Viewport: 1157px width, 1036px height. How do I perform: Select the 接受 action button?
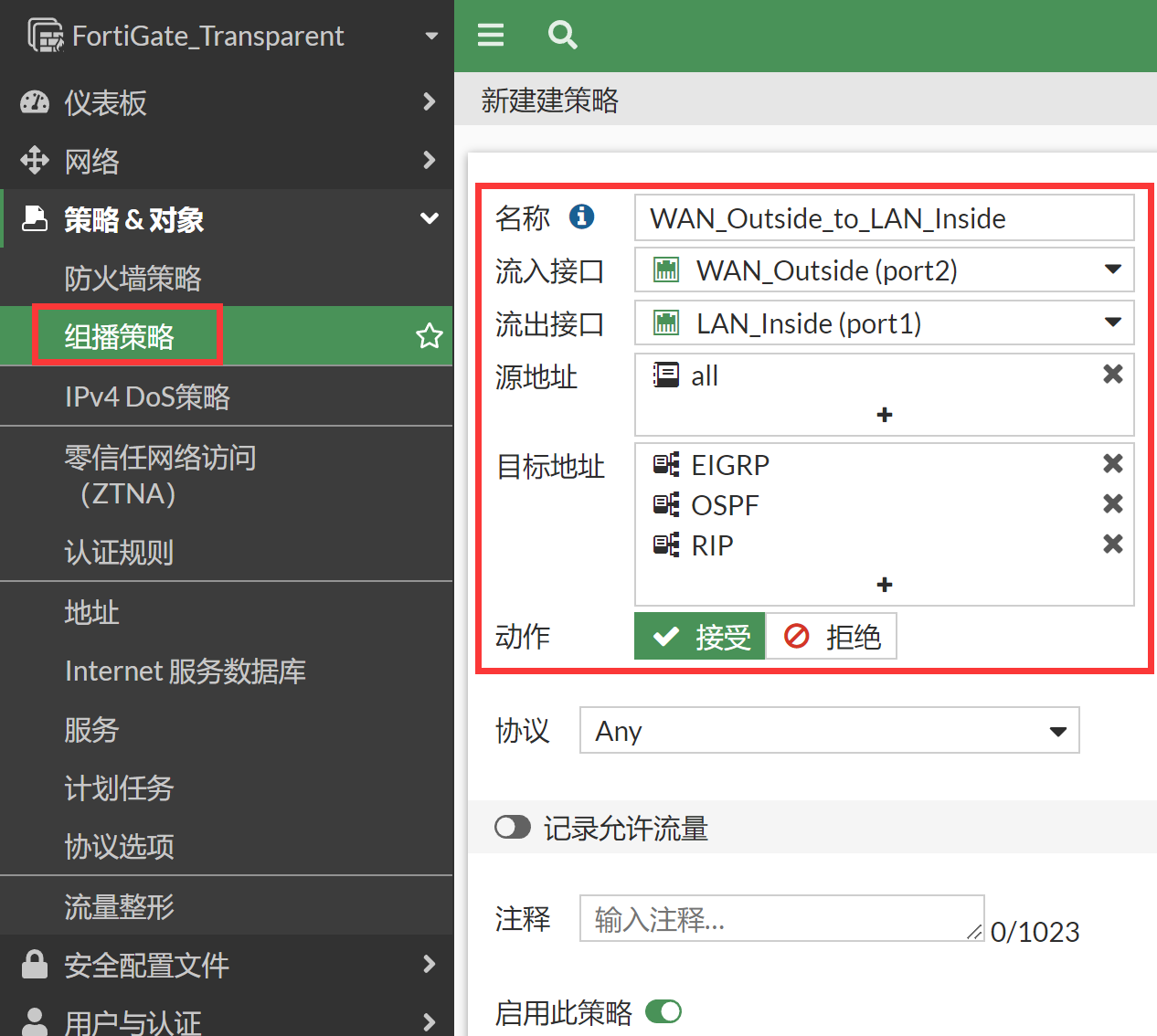tap(700, 636)
